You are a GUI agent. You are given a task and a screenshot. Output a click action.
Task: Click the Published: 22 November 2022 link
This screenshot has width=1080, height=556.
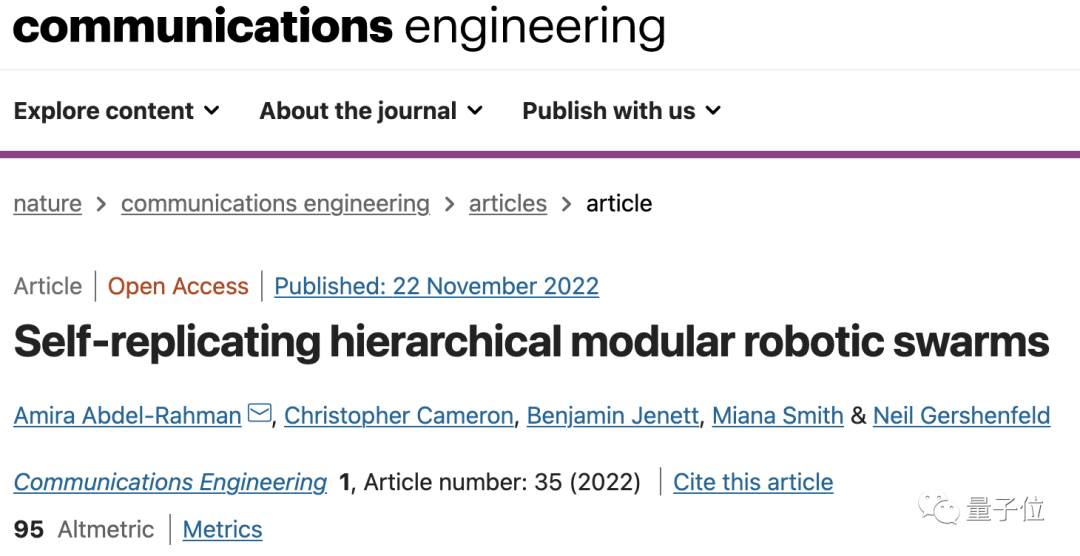436,287
